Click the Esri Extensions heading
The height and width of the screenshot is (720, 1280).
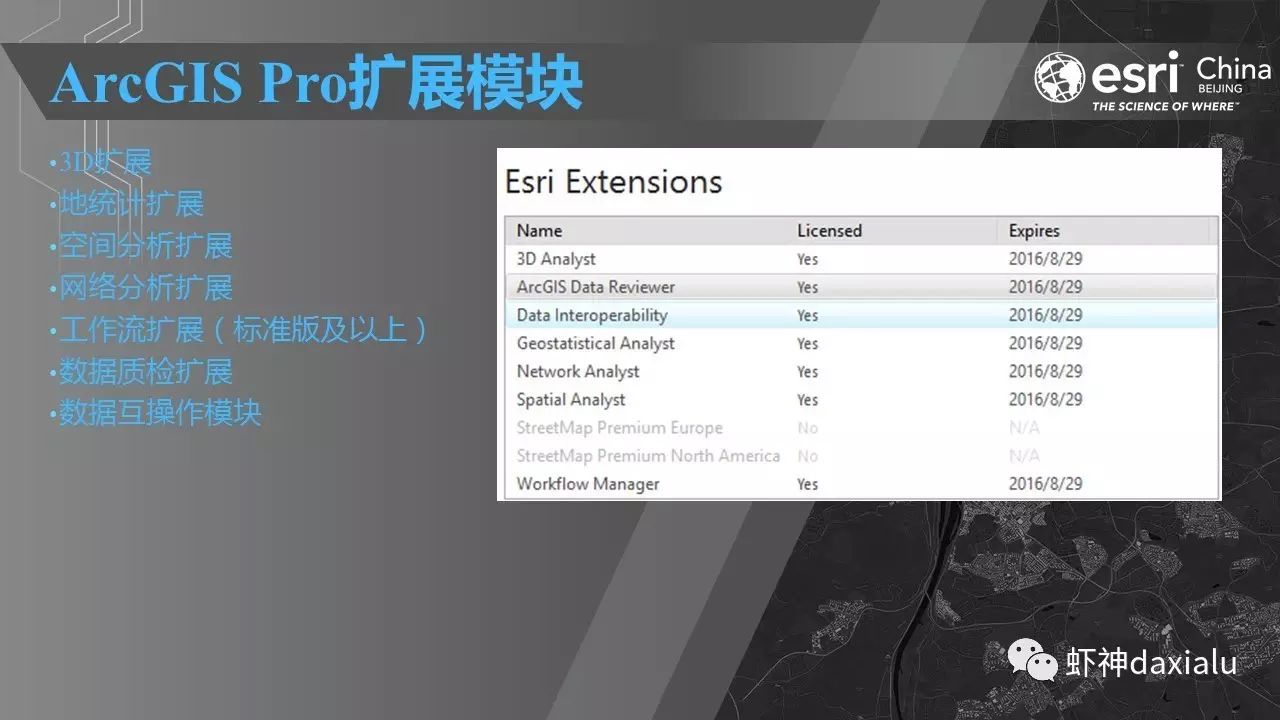(x=613, y=182)
